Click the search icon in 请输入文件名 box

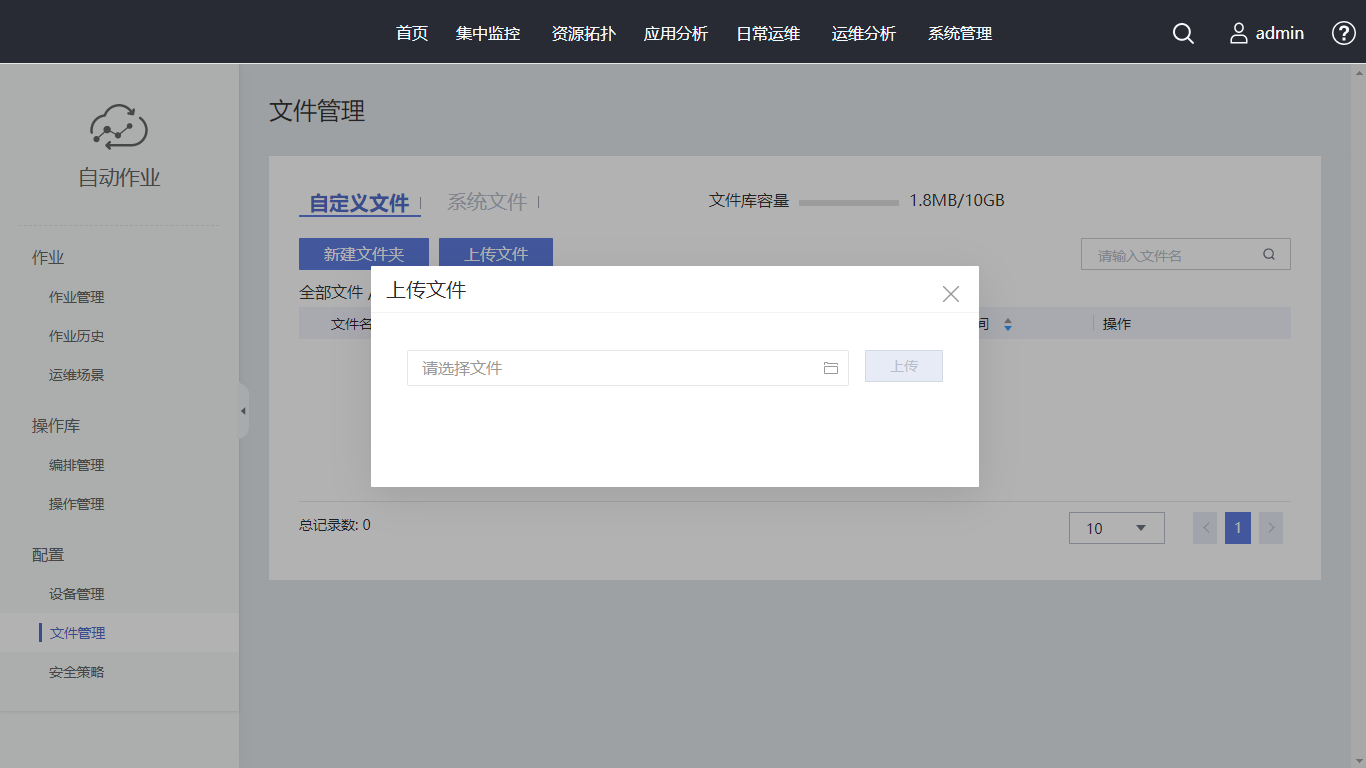pos(1269,254)
